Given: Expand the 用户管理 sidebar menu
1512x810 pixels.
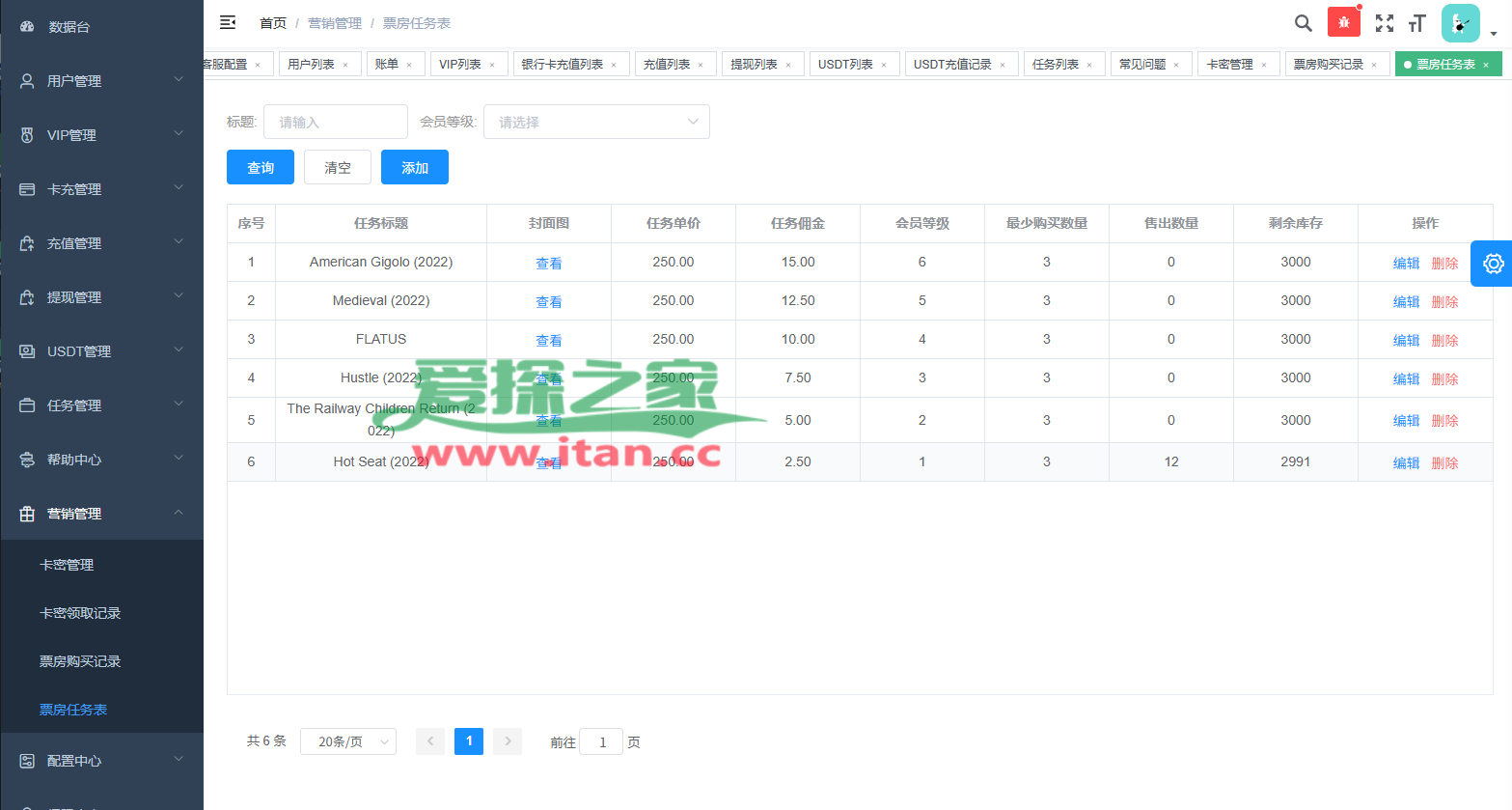Looking at the screenshot, I should point(101,81).
